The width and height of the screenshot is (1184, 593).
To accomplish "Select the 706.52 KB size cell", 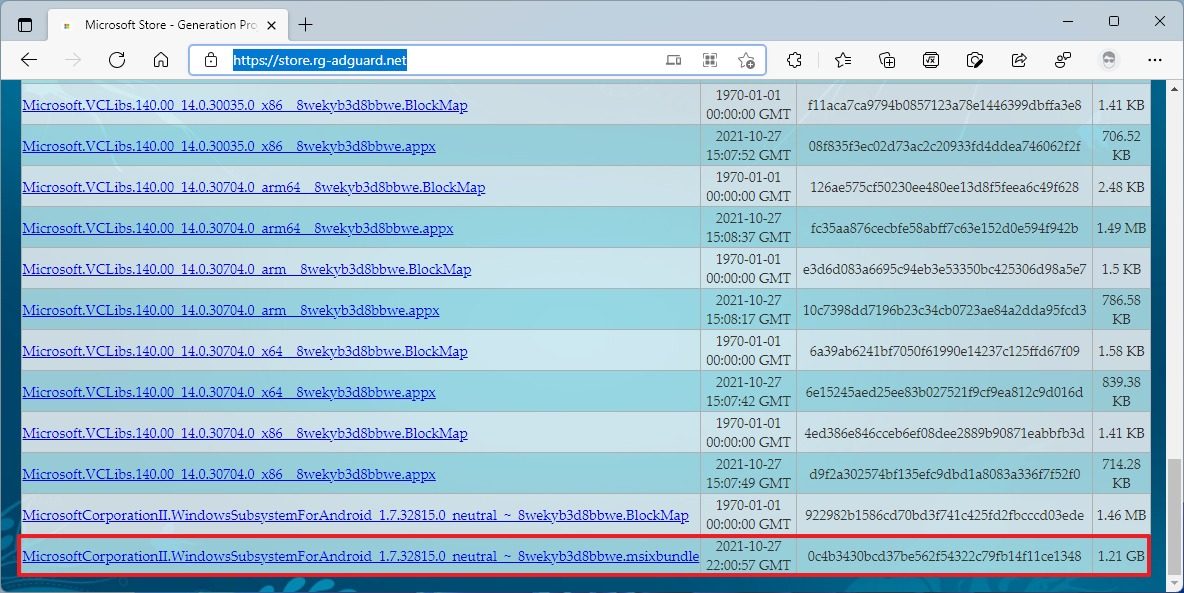I will (1121, 146).
